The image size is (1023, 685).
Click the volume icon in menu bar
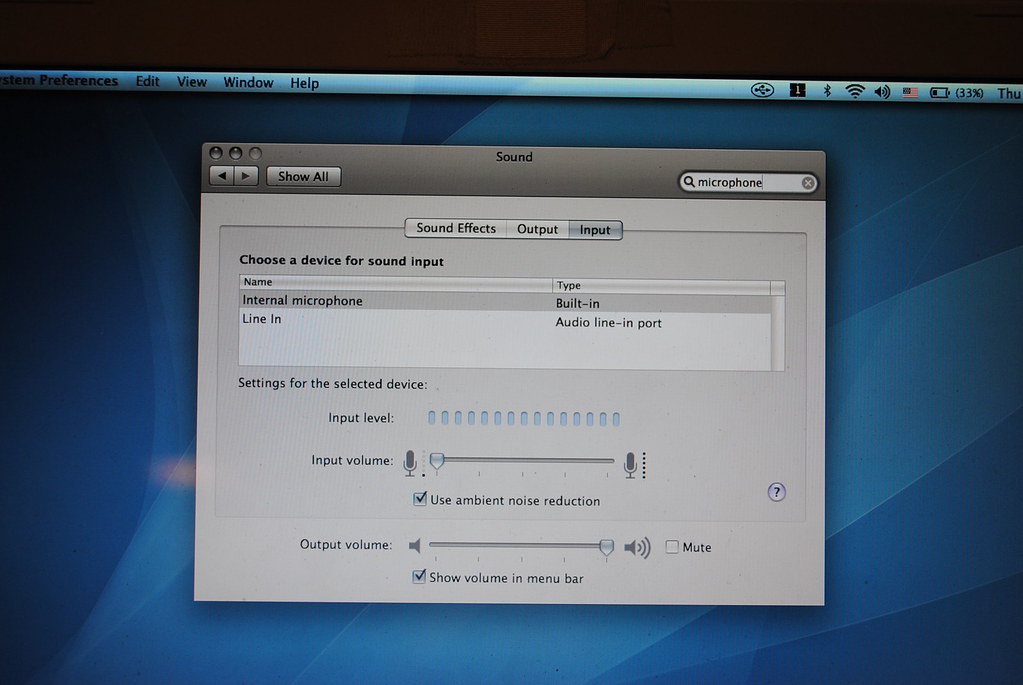tap(882, 92)
